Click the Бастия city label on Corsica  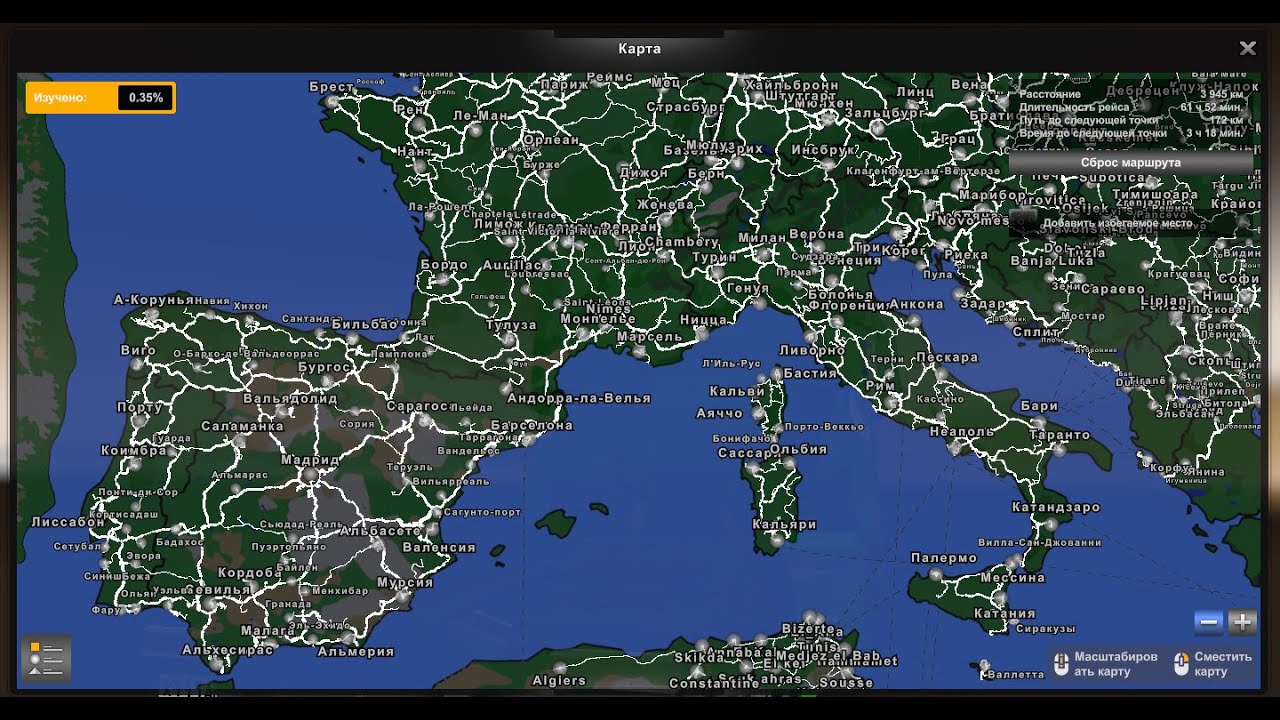coord(810,373)
